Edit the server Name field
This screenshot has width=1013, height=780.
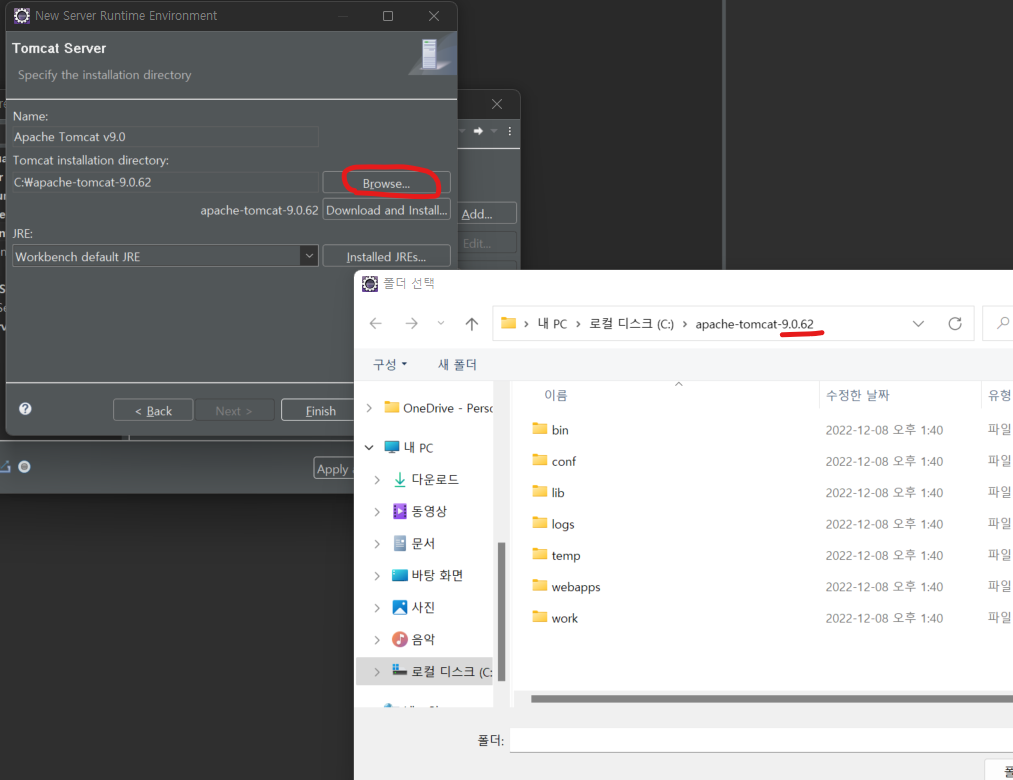(165, 137)
